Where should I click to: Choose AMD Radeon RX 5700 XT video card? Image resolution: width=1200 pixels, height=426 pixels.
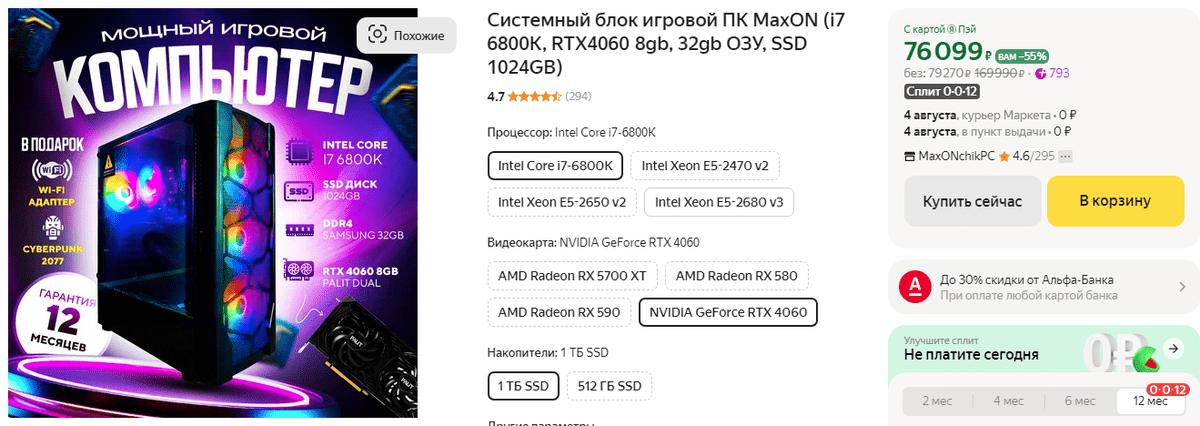567,275
